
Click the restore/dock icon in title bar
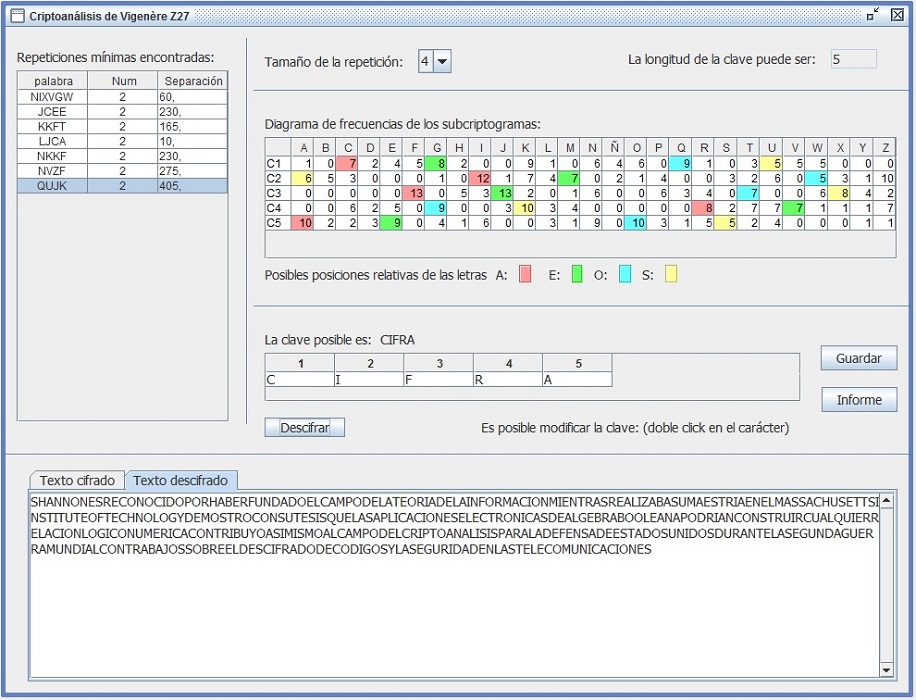point(874,14)
